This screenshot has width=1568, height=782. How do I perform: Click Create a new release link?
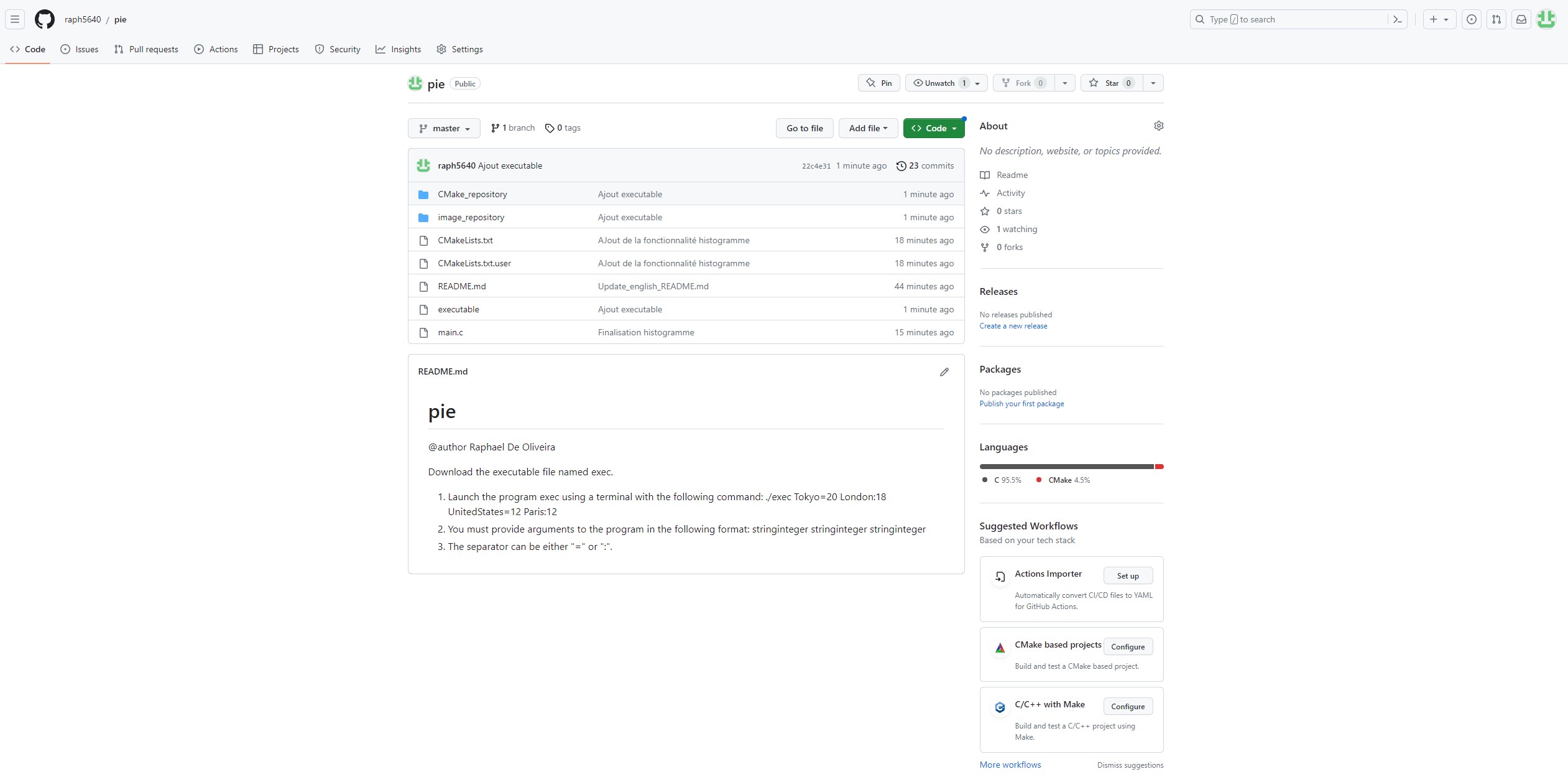click(1013, 326)
